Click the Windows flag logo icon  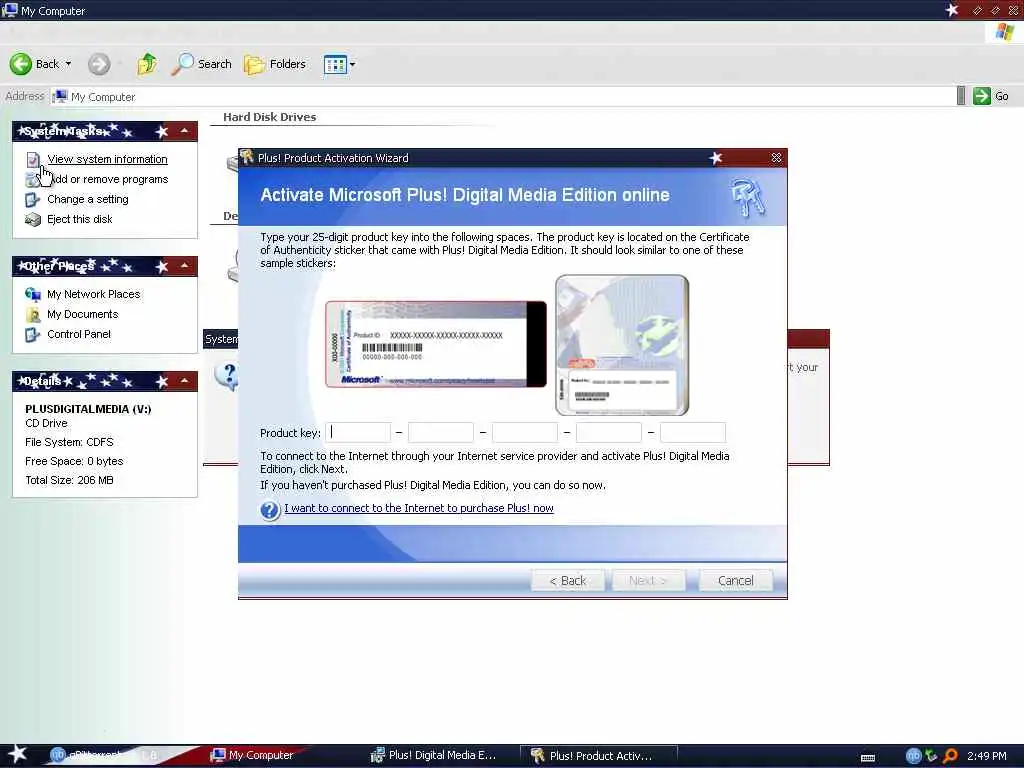tap(1004, 32)
